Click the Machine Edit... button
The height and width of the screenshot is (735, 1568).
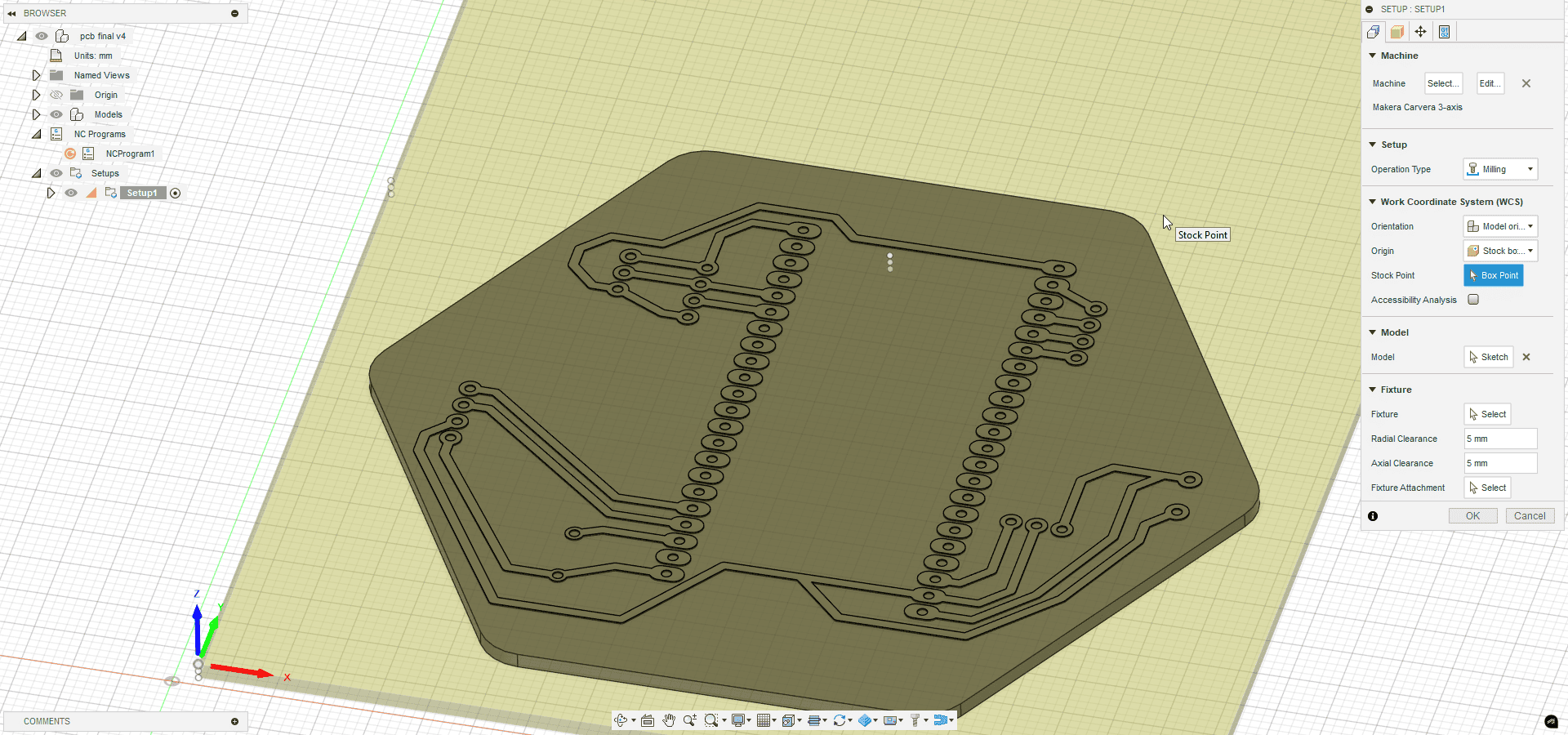[1490, 83]
